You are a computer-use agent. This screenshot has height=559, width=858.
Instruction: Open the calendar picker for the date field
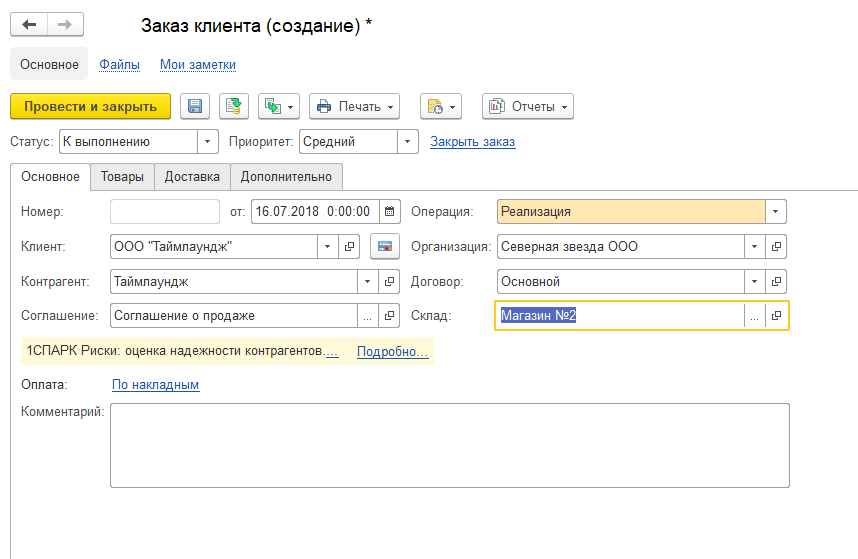(x=390, y=212)
